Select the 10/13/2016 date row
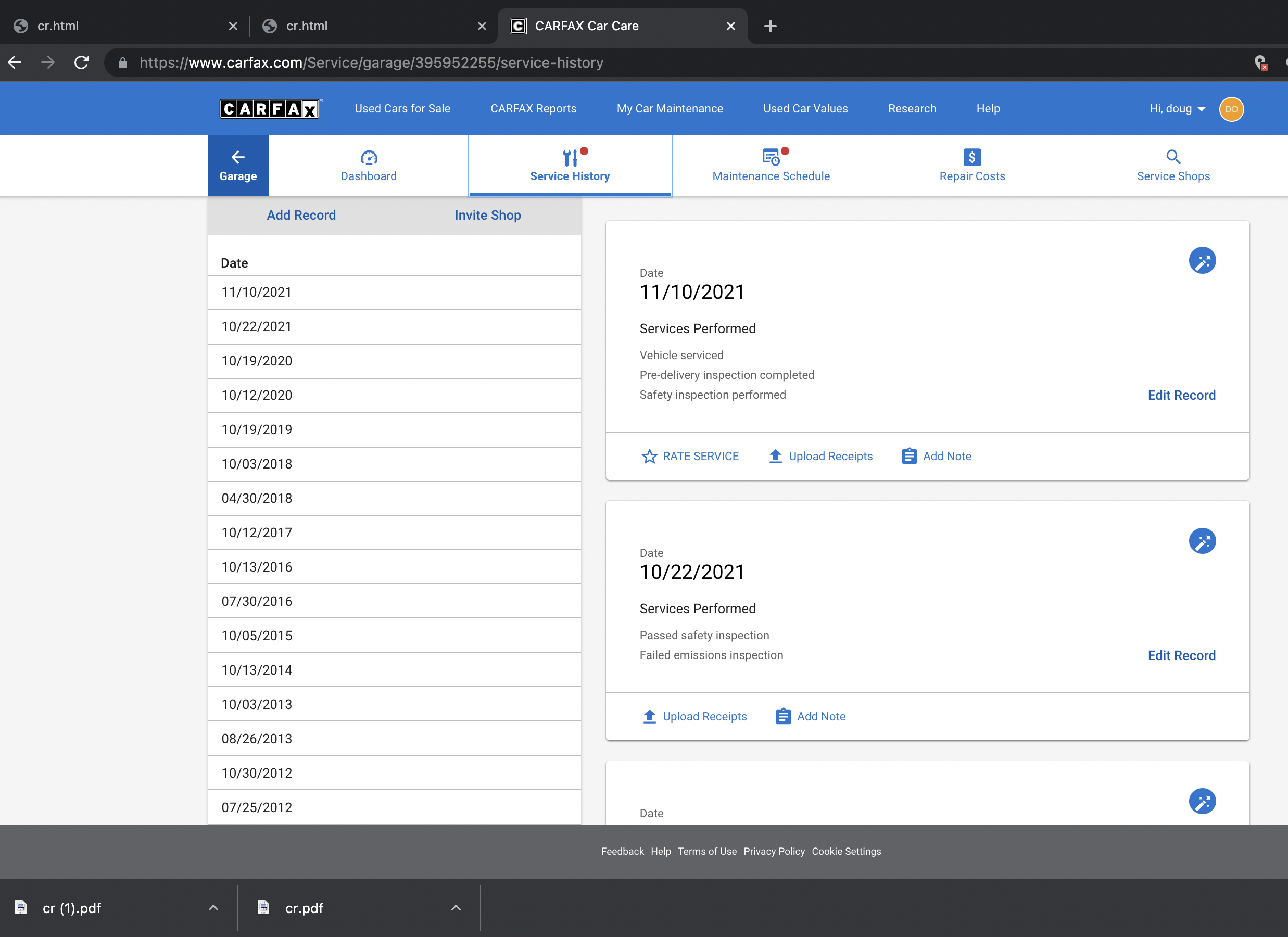The height and width of the screenshot is (937, 1288). [x=395, y=567]
